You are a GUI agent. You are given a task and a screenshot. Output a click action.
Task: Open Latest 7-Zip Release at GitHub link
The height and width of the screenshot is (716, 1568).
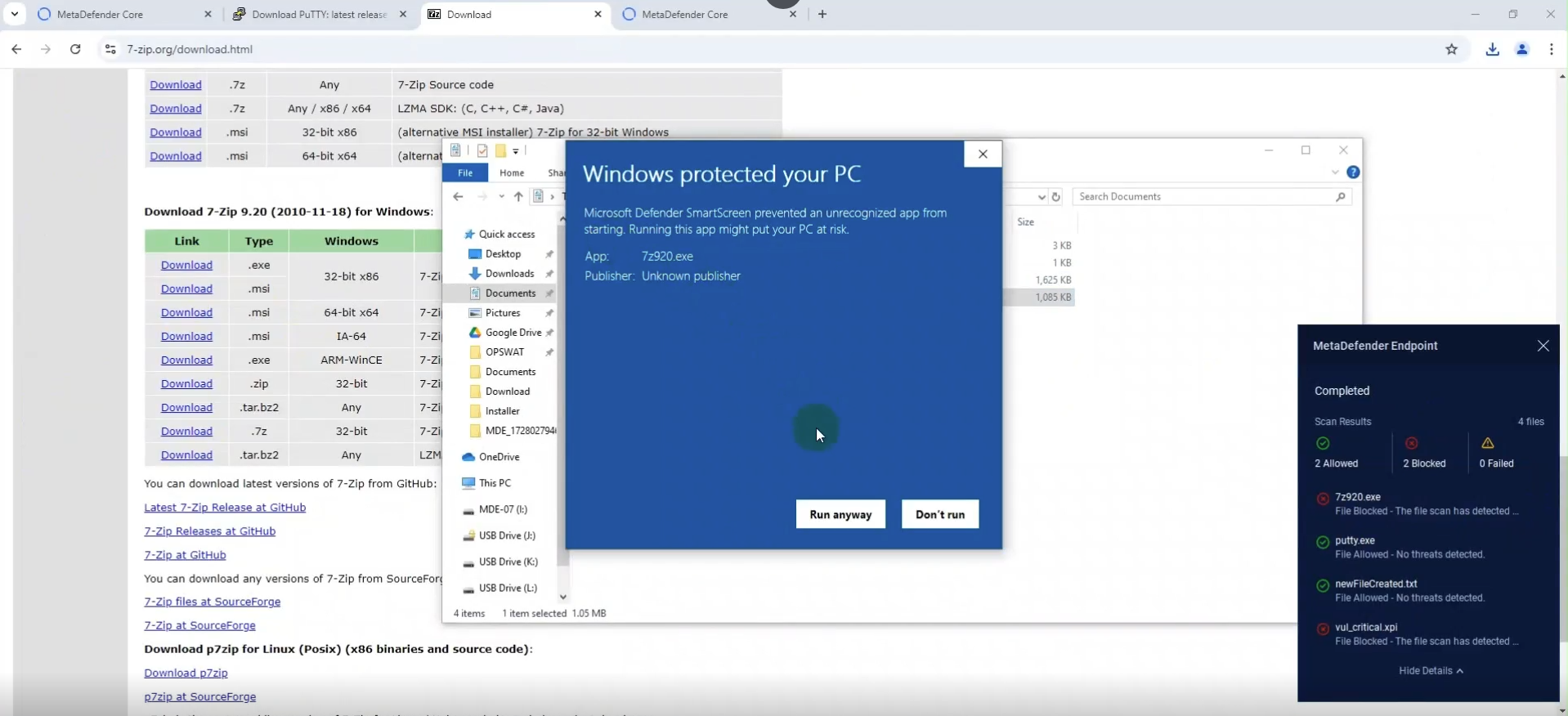click(225, 507)
